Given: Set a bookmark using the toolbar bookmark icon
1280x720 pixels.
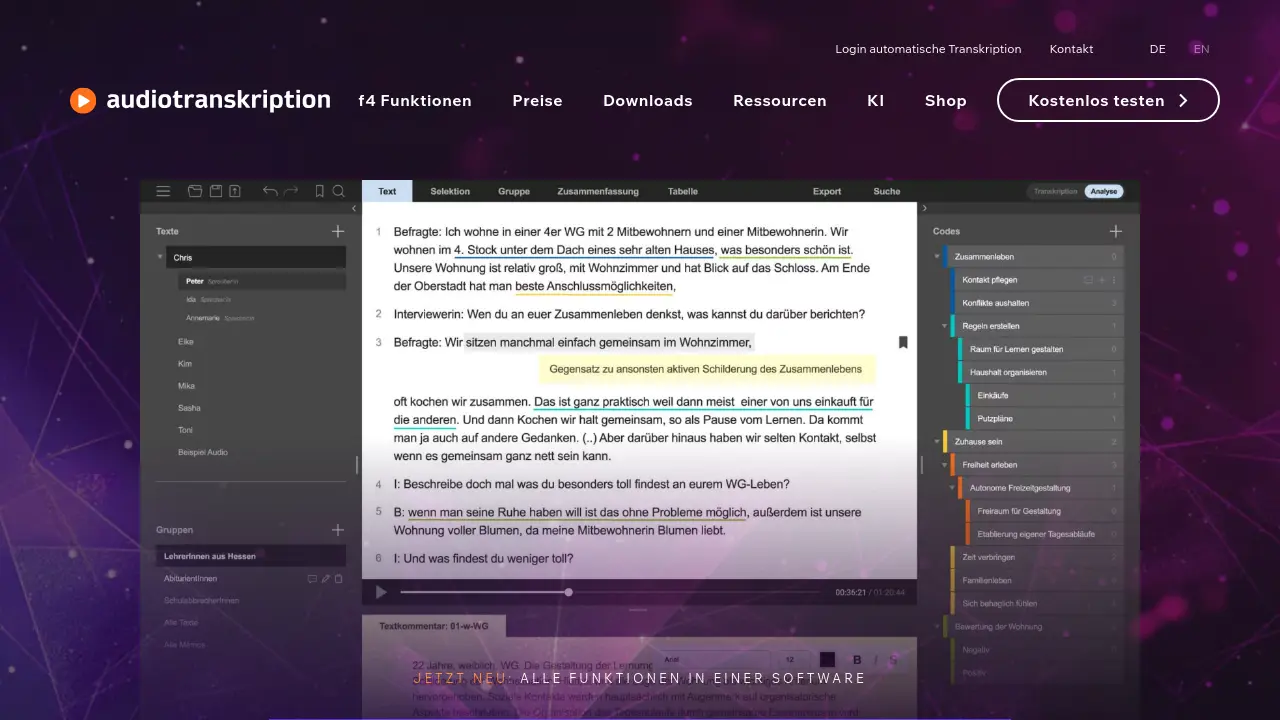Looking at the screenshot, I should [x=320, y=190].
